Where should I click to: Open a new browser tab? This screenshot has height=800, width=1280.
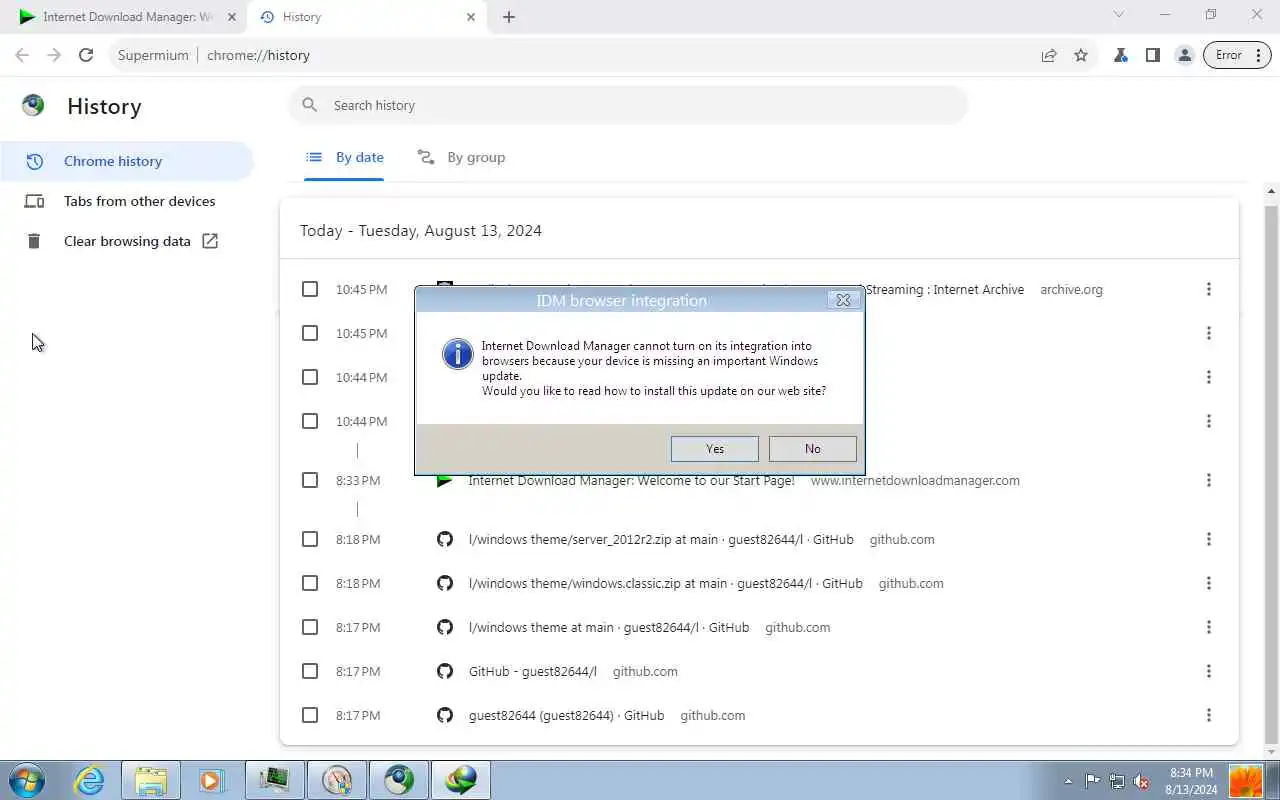click(509, 17)
